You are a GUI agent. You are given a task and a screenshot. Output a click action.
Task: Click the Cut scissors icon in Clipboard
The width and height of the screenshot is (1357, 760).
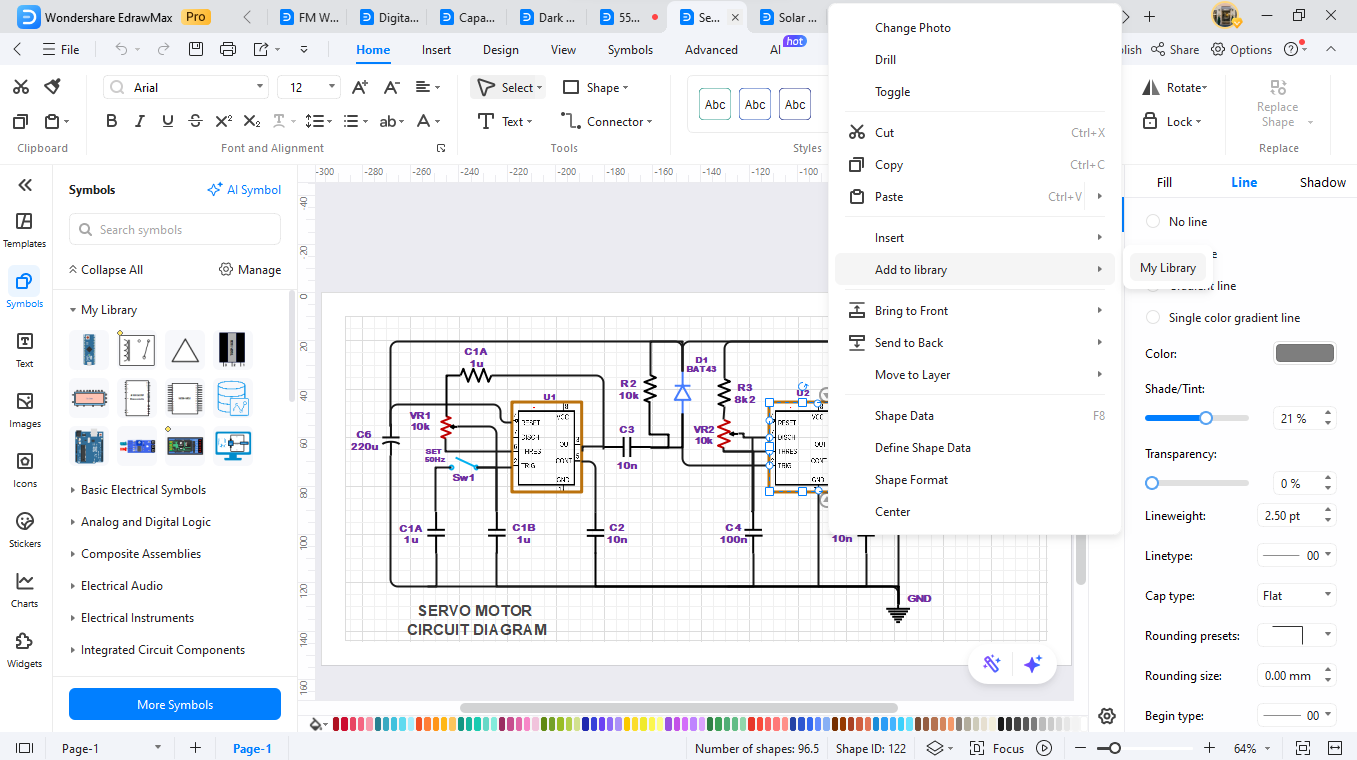[20, 87]
